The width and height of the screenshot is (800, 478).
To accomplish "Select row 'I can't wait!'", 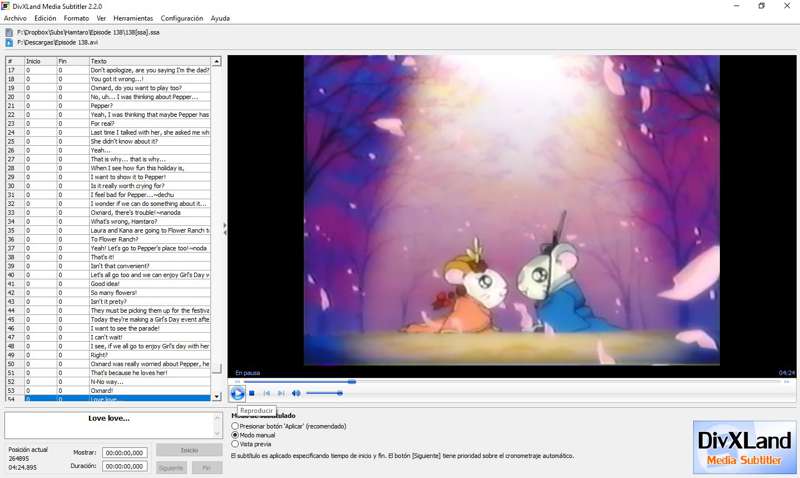I will 108,337.
